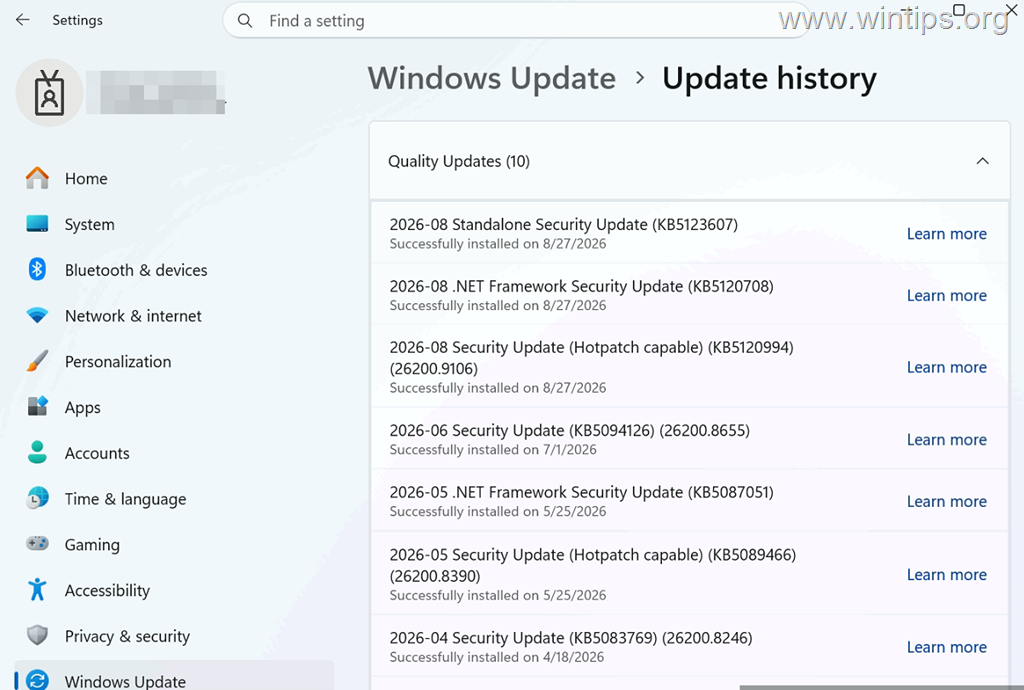1024x690 pixels.
Task: Select Windows Update in sidebar
Action: (x=174, y=676)
